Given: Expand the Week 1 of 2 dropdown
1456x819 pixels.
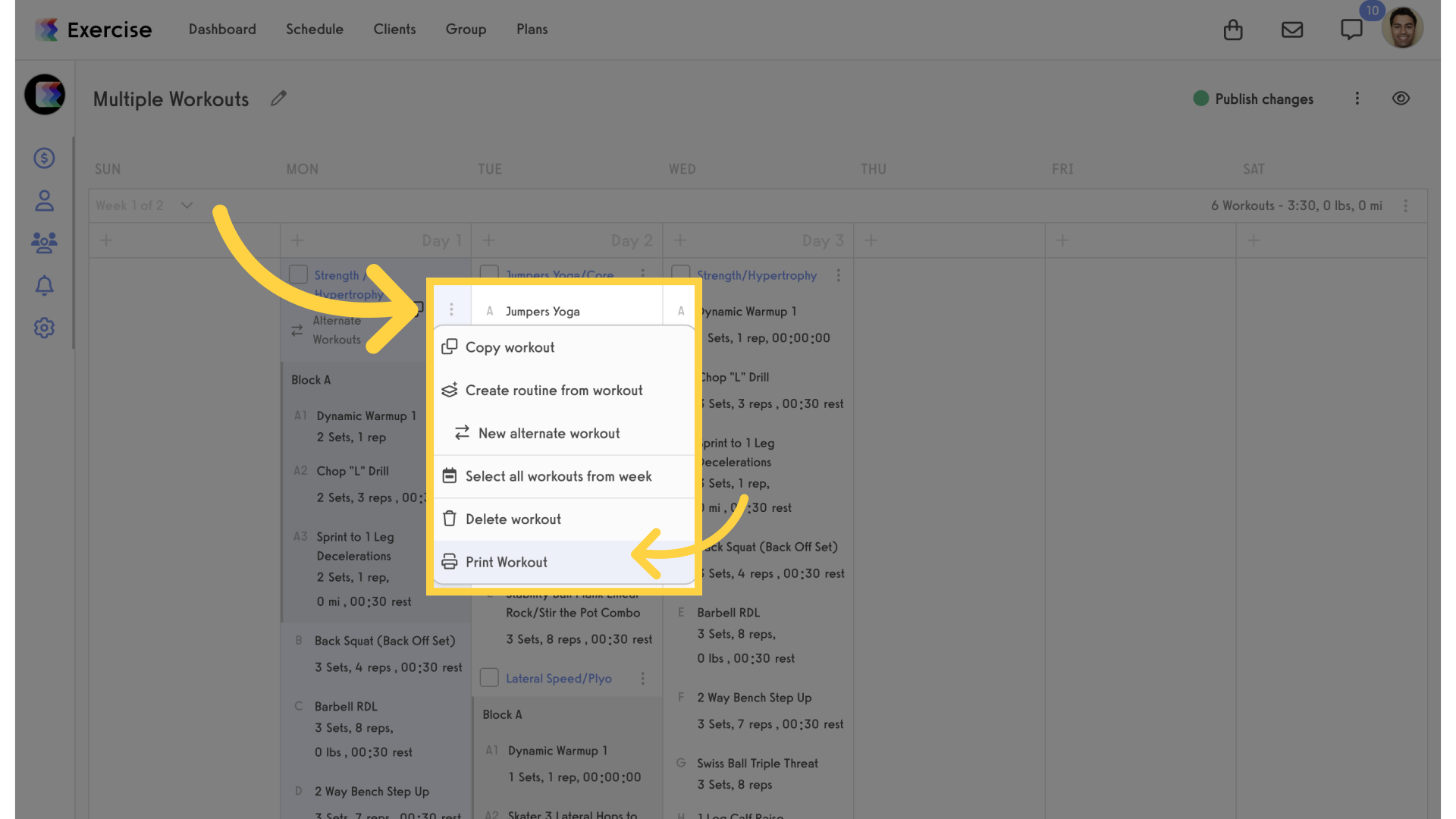Looking at the screenshot, I should (x=187, y=206).
